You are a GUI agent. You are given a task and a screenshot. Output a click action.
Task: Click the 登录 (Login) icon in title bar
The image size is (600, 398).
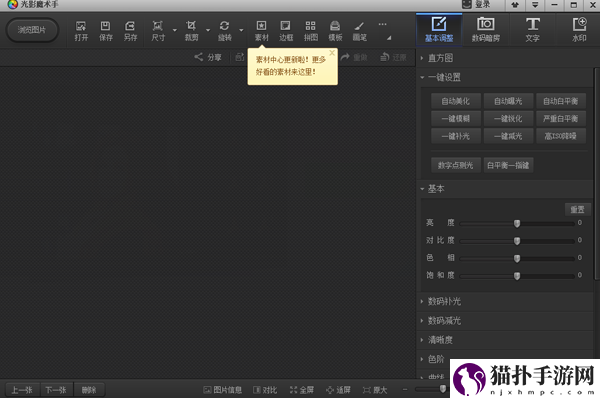pos(467,4)
